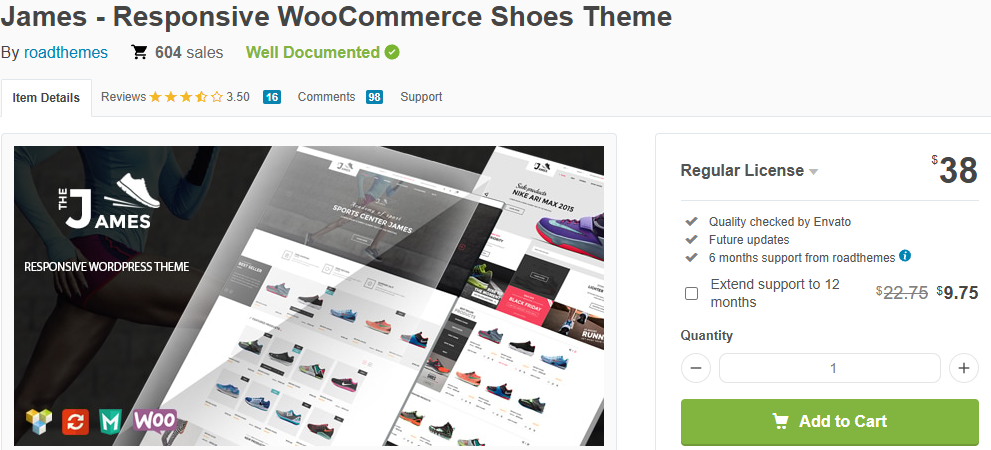Click the shopping cart sales icon
This screenshot has height=450, width=991.
pos(139,52)
